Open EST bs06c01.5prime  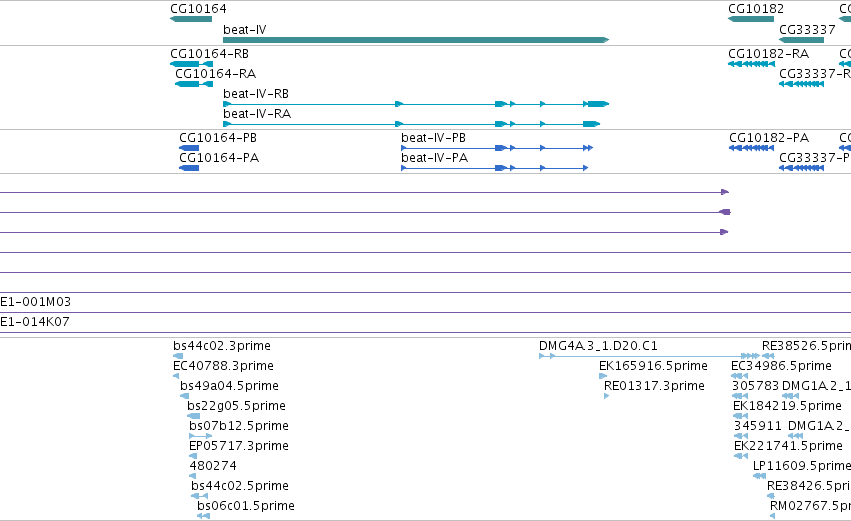pyautogui.click(x=246, y=506)
